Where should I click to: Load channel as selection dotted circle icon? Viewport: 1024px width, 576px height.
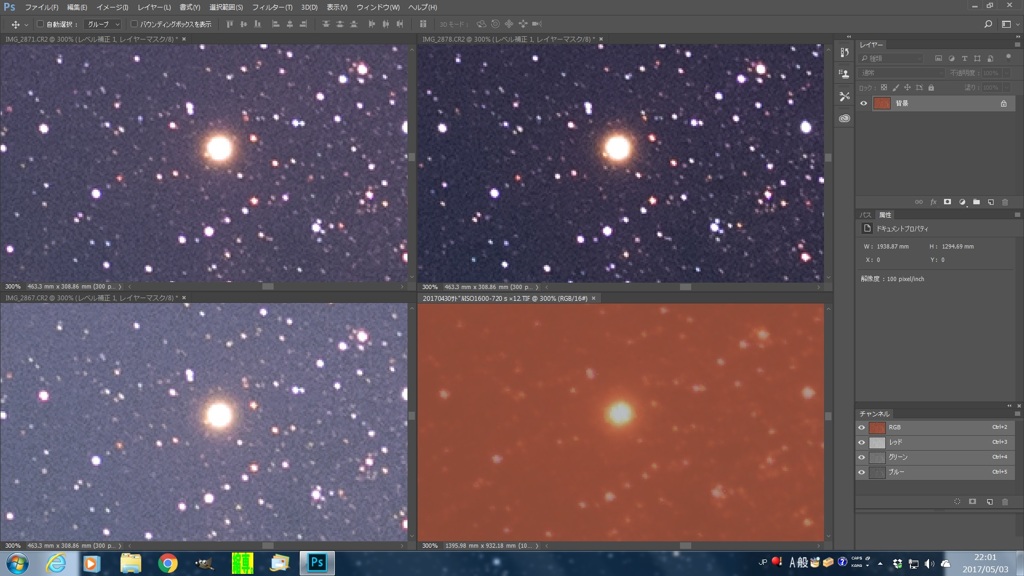point(957,500)
